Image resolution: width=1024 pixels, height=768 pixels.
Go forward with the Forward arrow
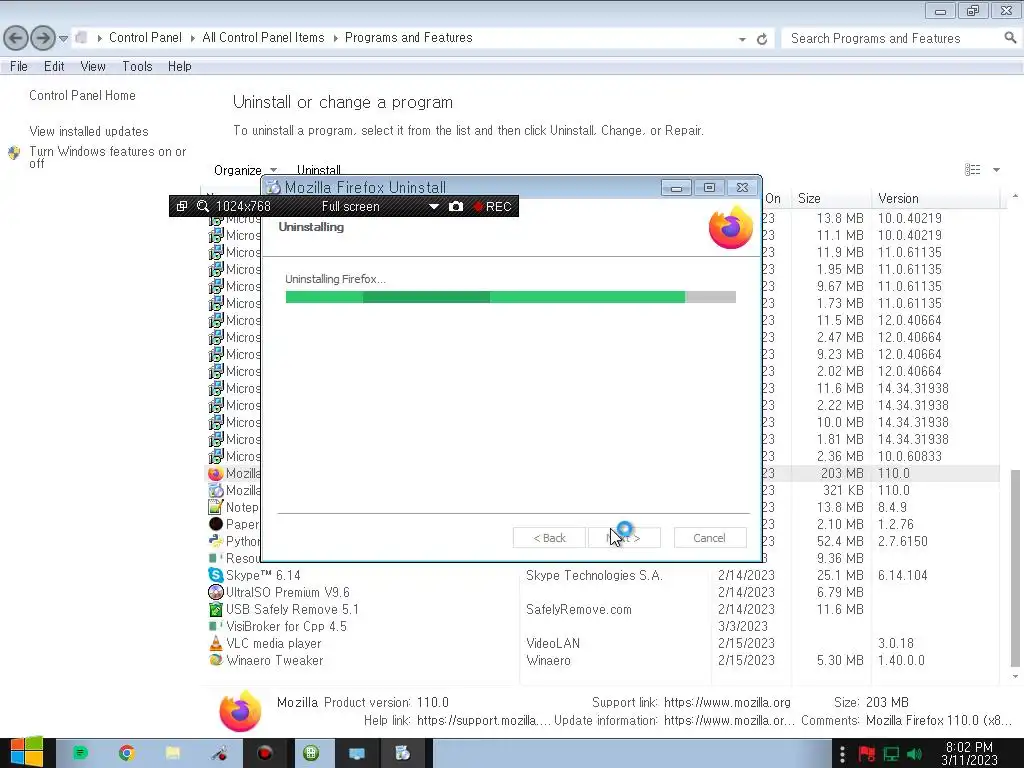pyautogui.click(x=43, y=38)
